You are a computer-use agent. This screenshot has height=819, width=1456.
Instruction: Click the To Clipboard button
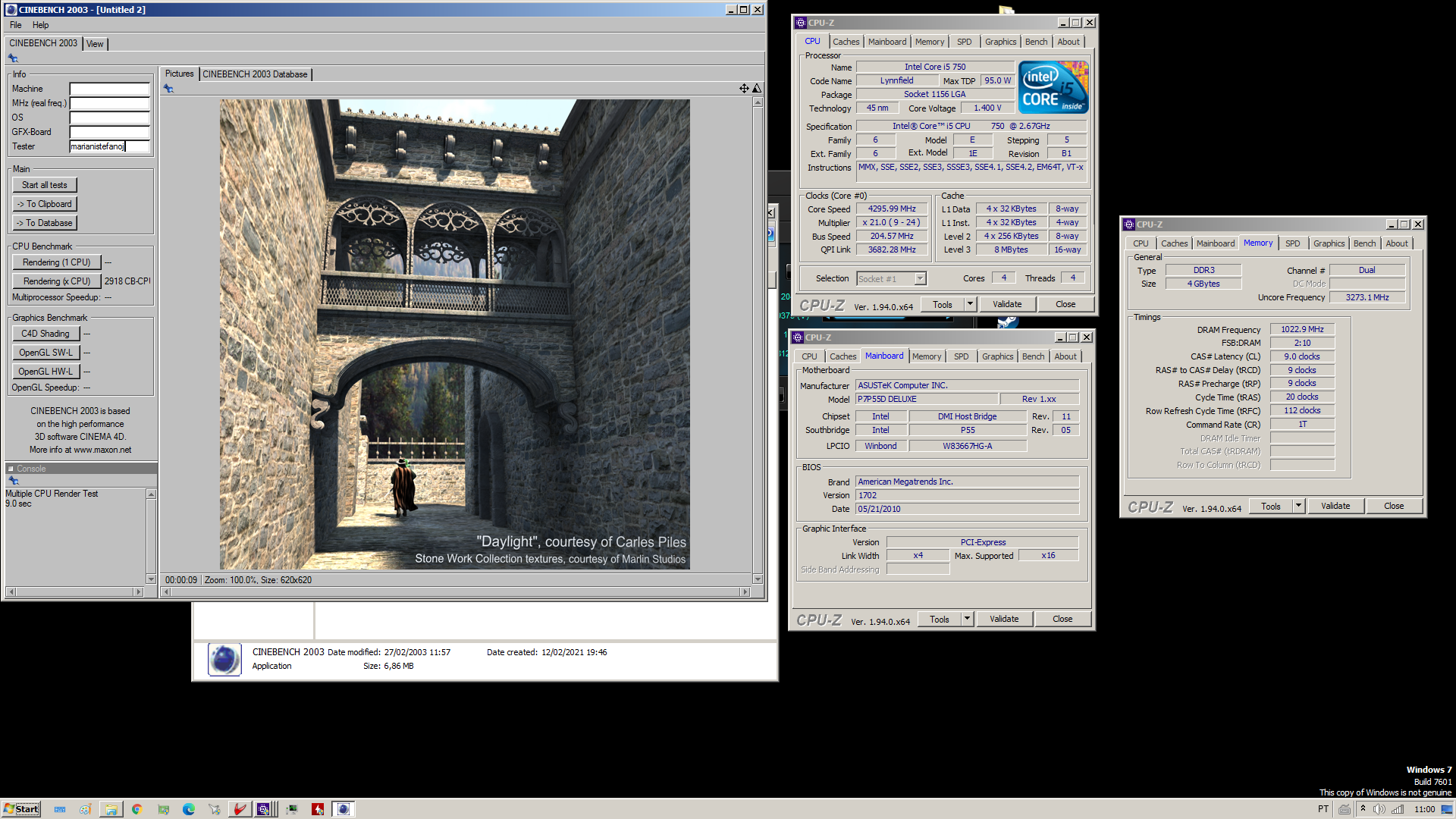tap(45, 204)
